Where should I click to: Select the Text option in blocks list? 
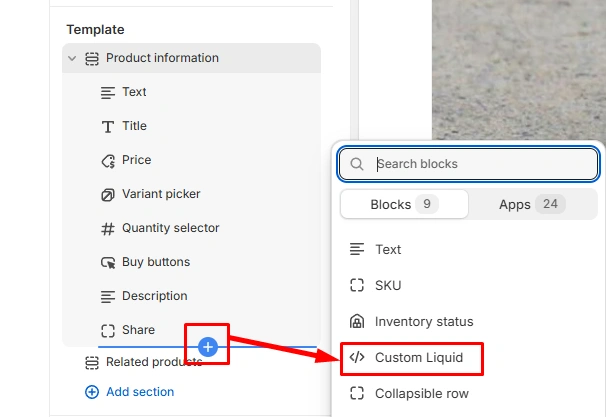388,249
